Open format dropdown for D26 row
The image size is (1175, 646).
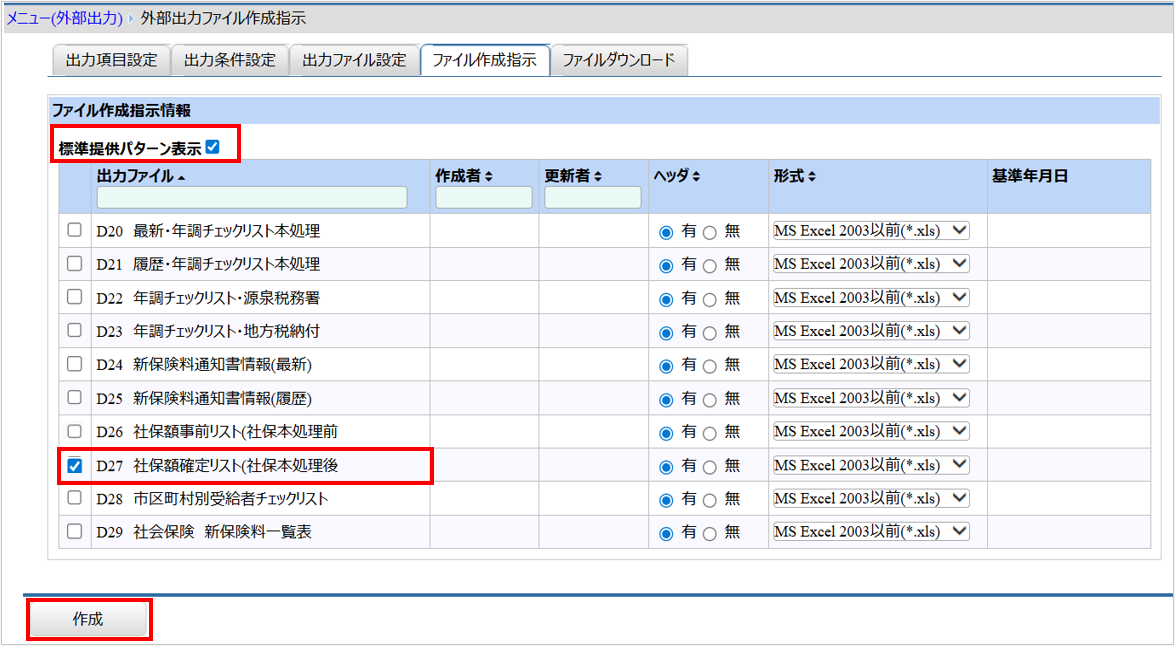pos(871,431)
